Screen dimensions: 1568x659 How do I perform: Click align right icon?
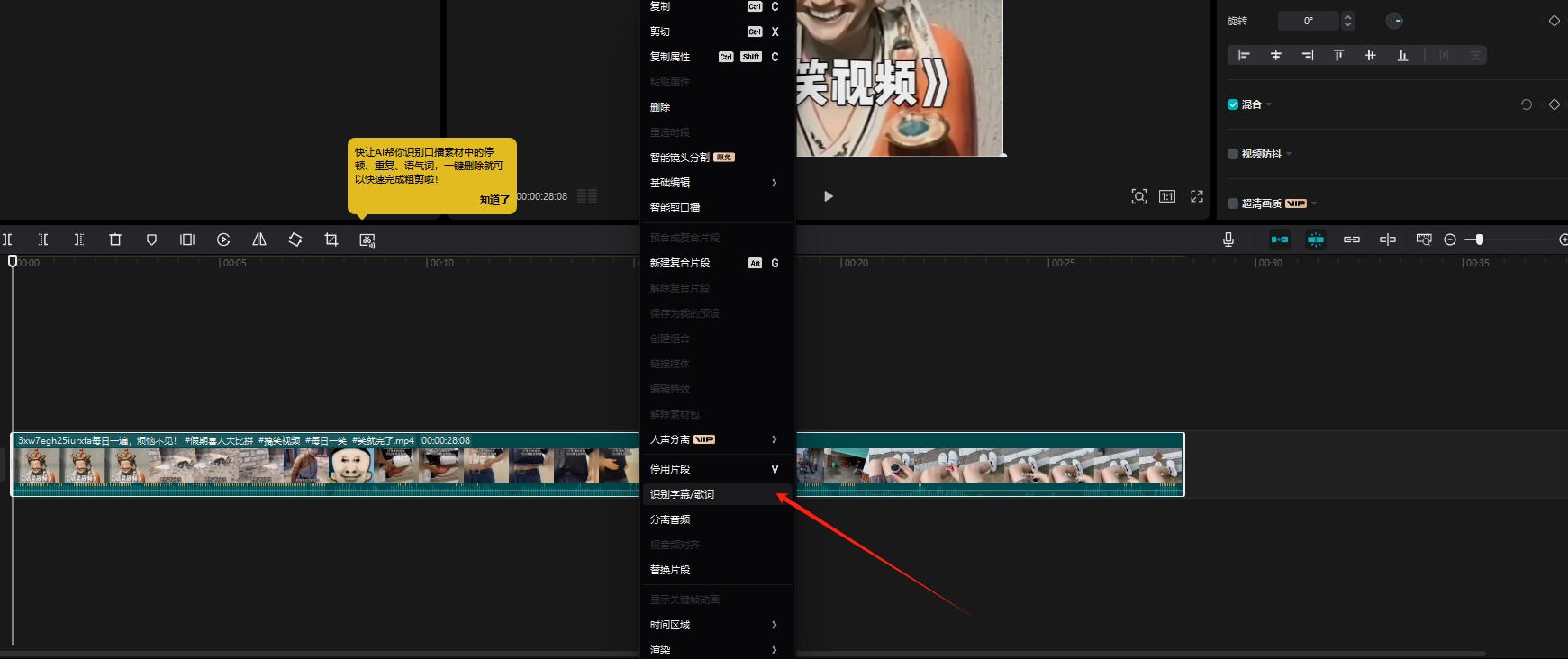[1308, 56]
